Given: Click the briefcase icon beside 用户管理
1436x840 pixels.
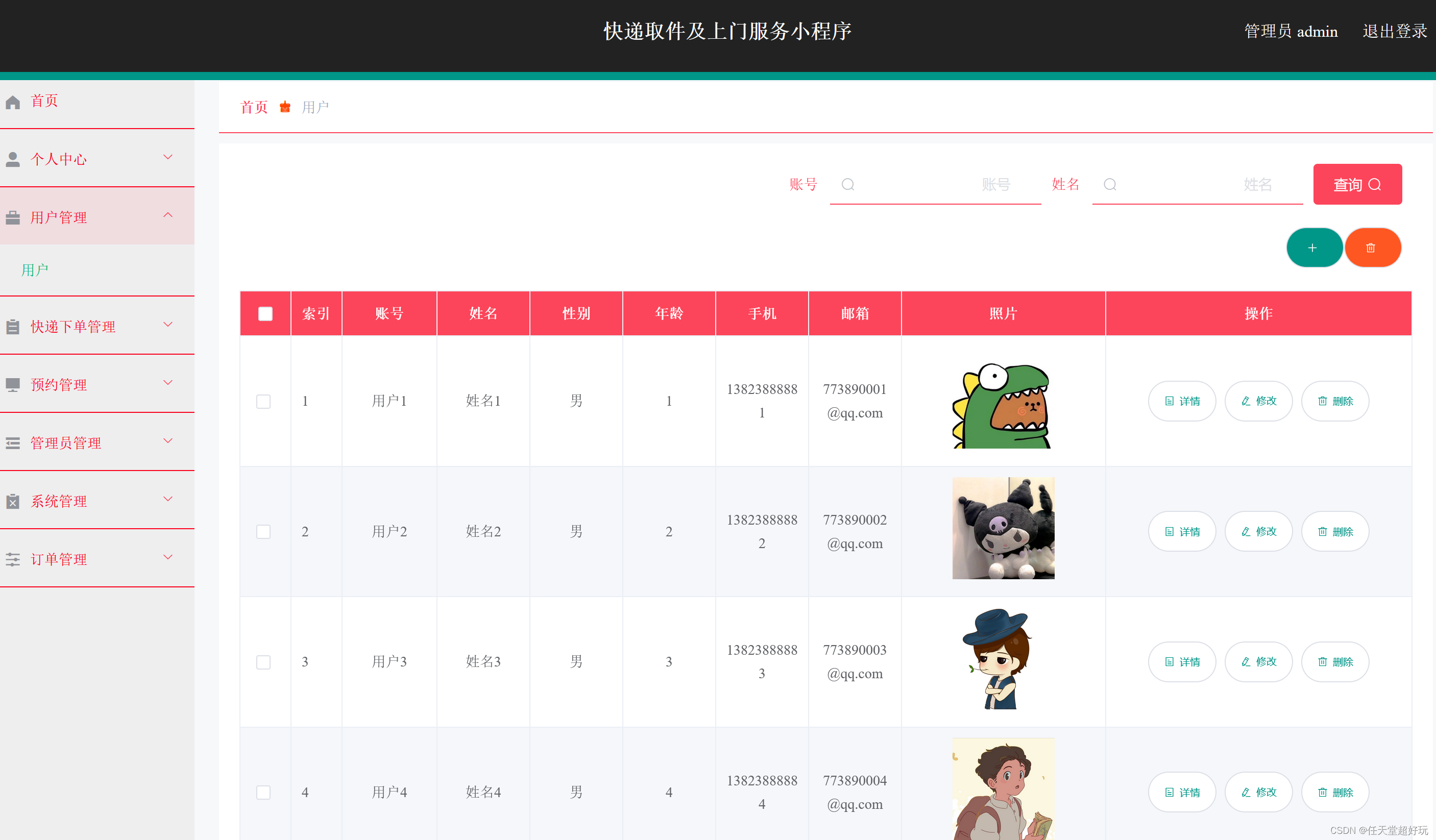Looking at the screenshot, I should [13, 217].
